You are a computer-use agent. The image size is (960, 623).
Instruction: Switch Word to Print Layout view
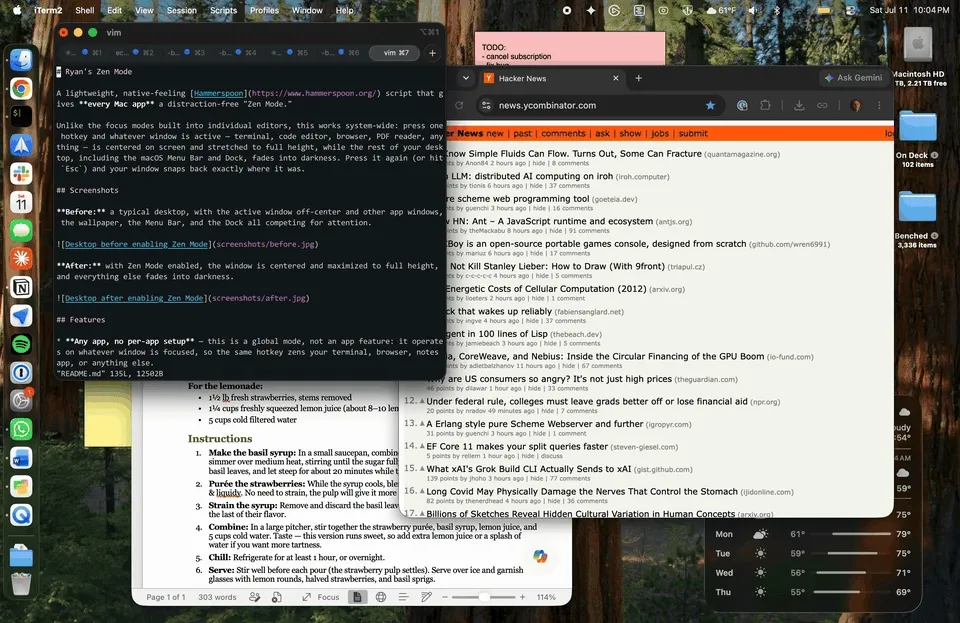click(x=357, y=597)
